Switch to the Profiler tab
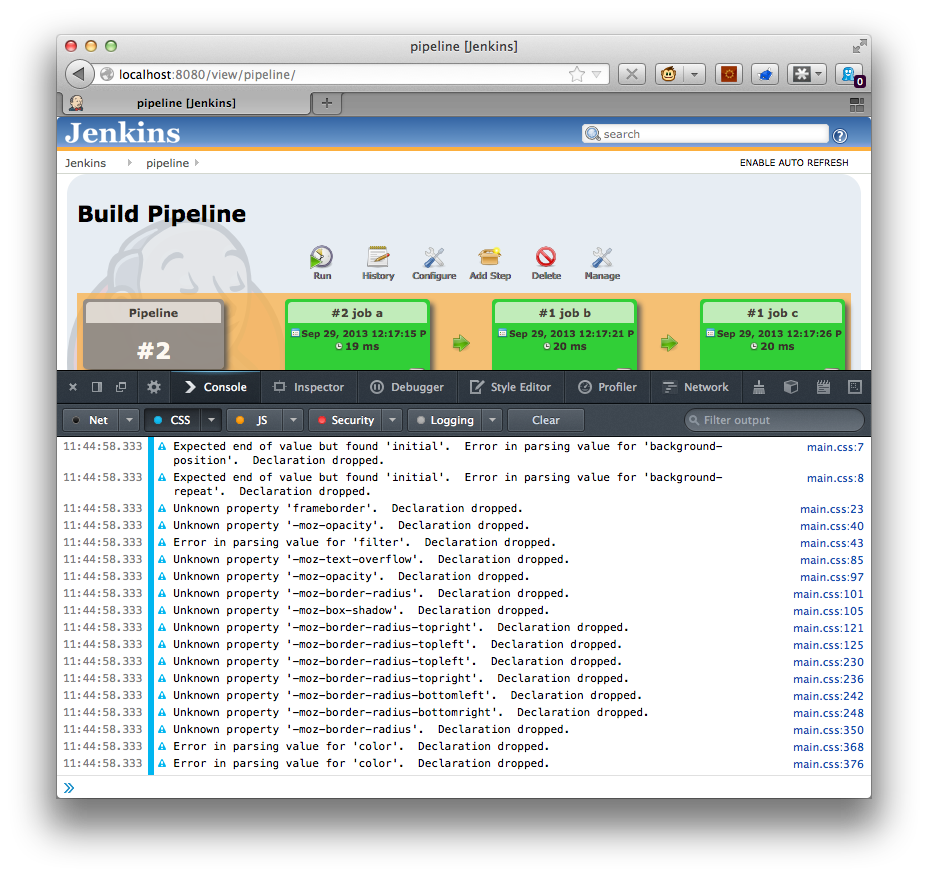Screen dimensions: 928x877 (607, 387)
